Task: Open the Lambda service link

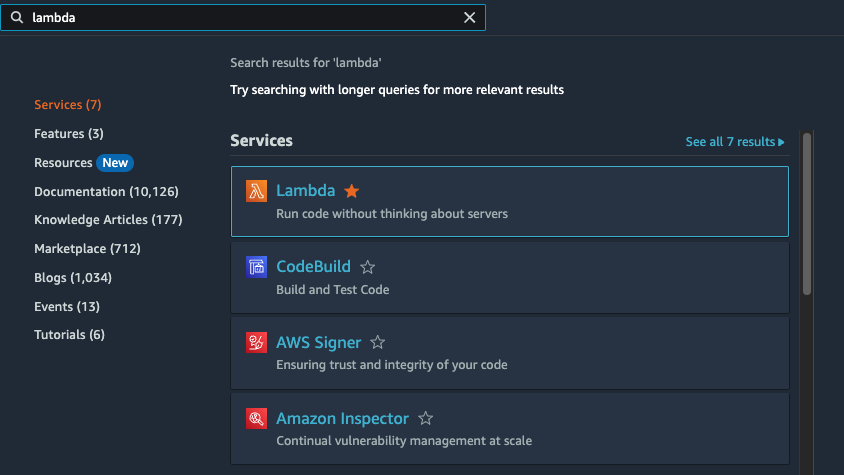Action: 306,191
